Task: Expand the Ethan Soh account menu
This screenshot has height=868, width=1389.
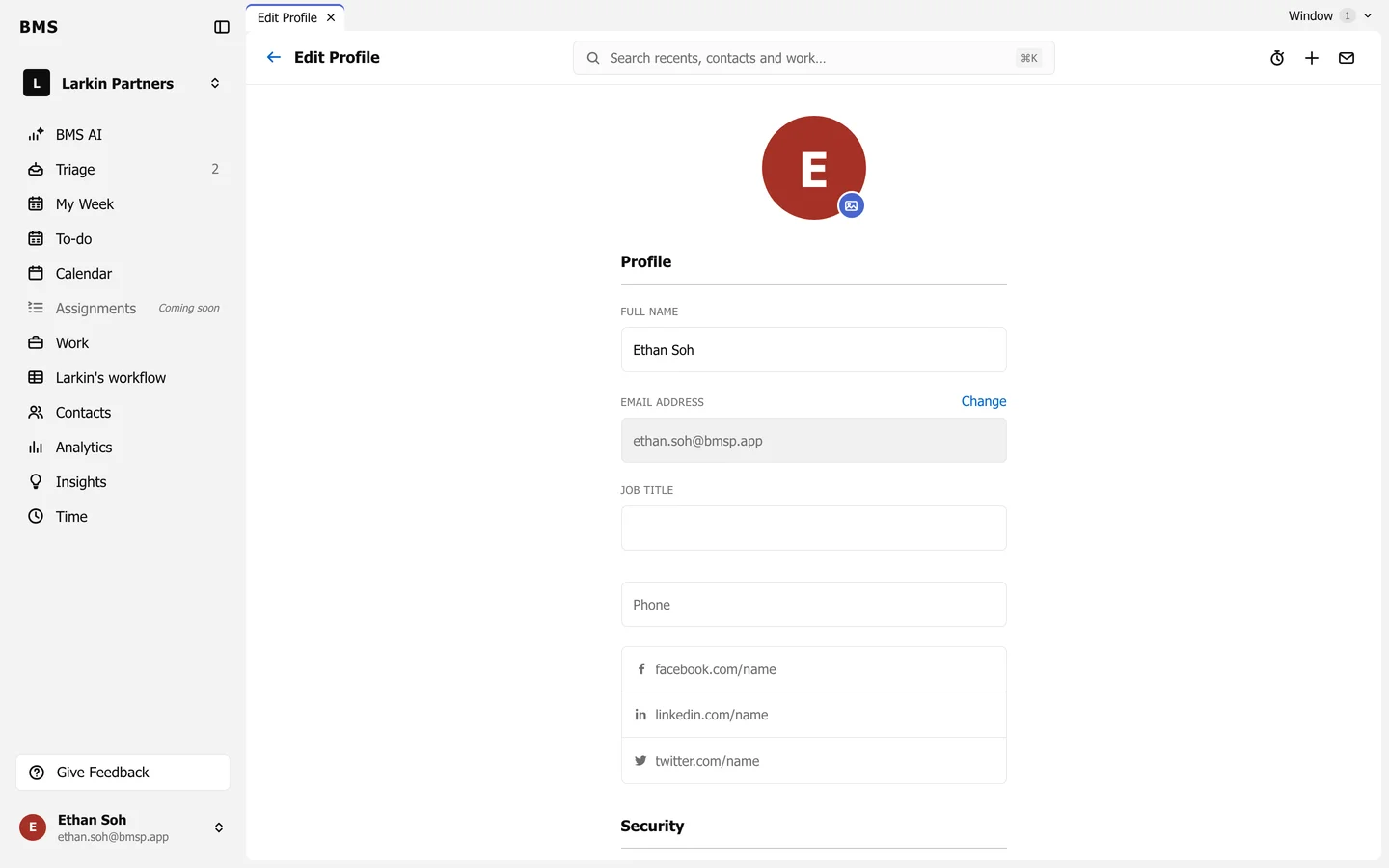Action: click(x=219, y=827)
